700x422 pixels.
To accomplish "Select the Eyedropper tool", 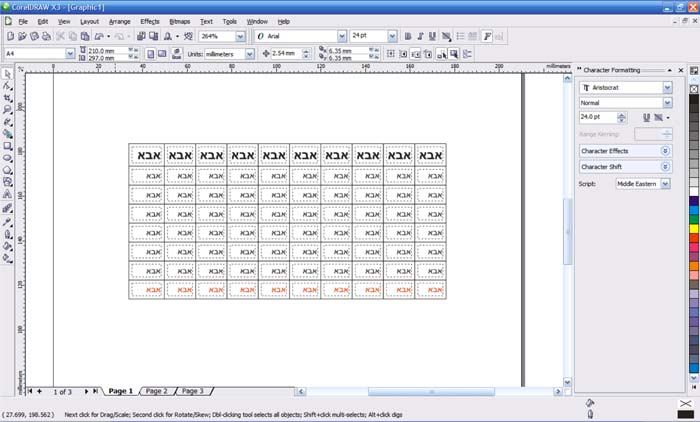I will (7, 222).
